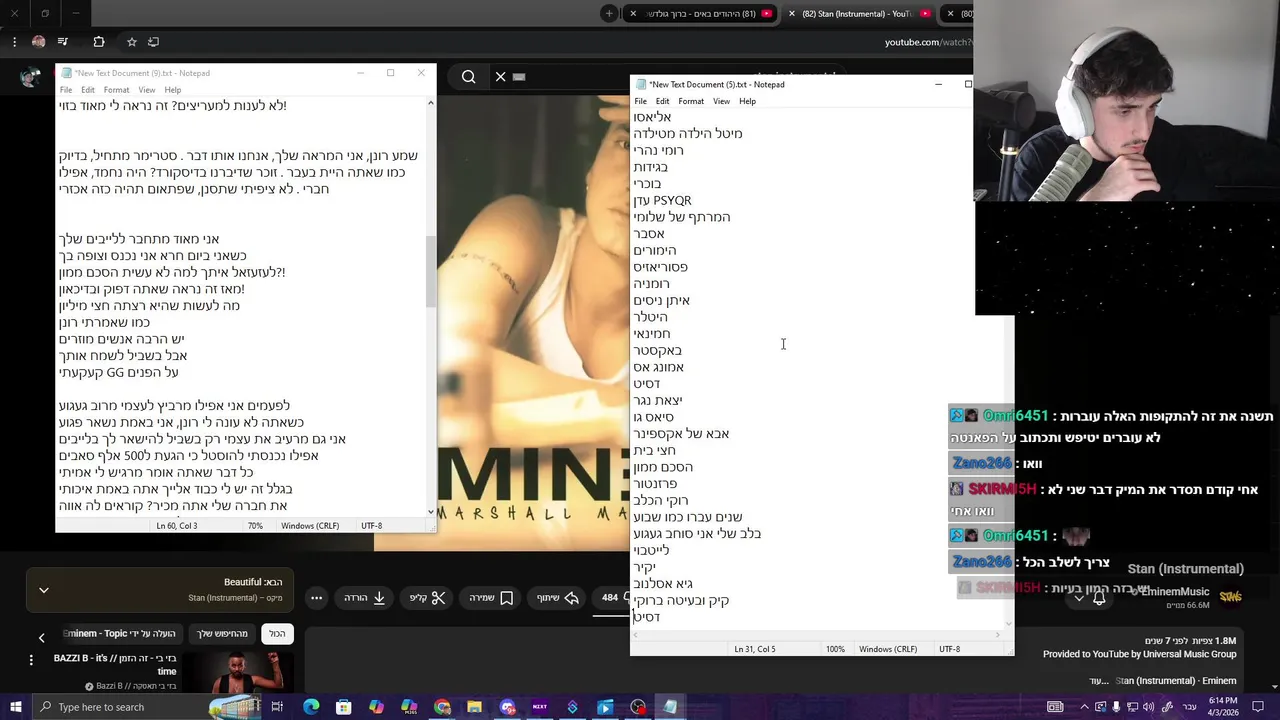Switch input language 'עבר' in tray

tap(1188, 707)
